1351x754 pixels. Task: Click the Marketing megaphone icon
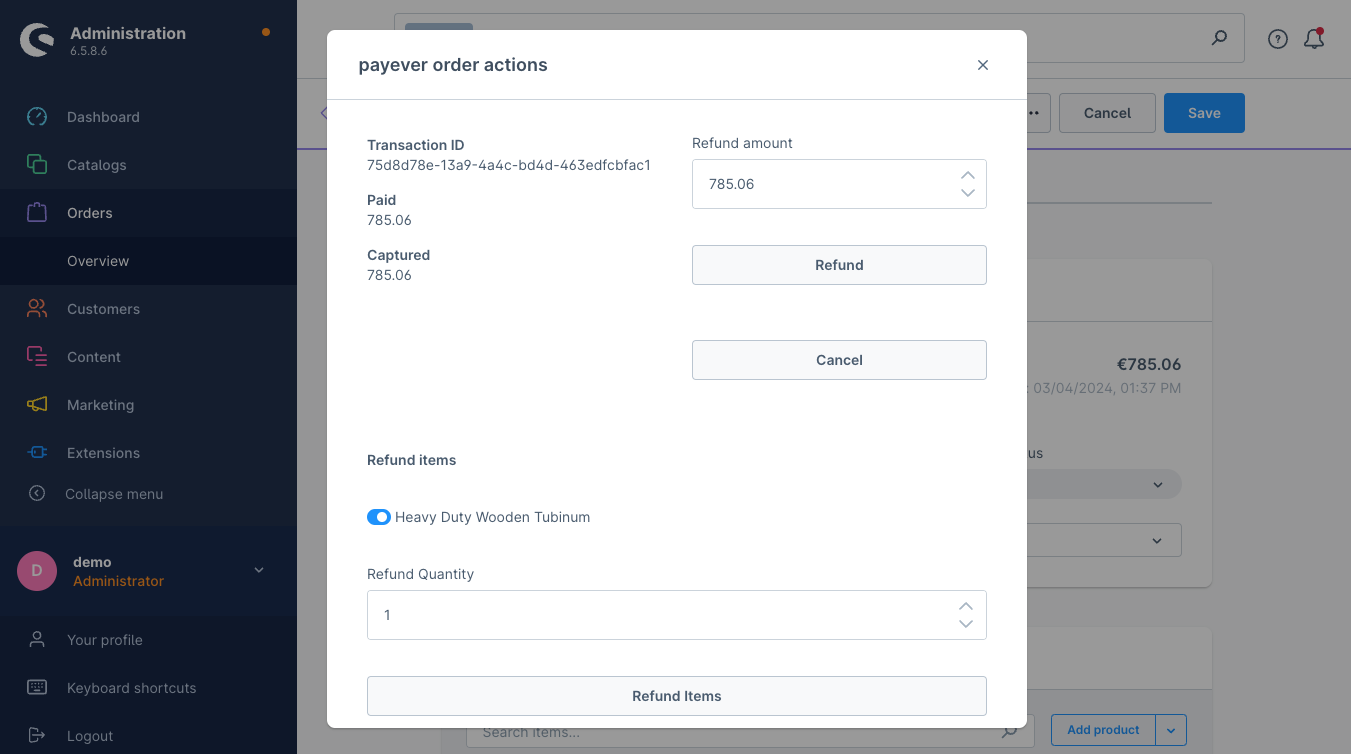[x=37, y=405]
